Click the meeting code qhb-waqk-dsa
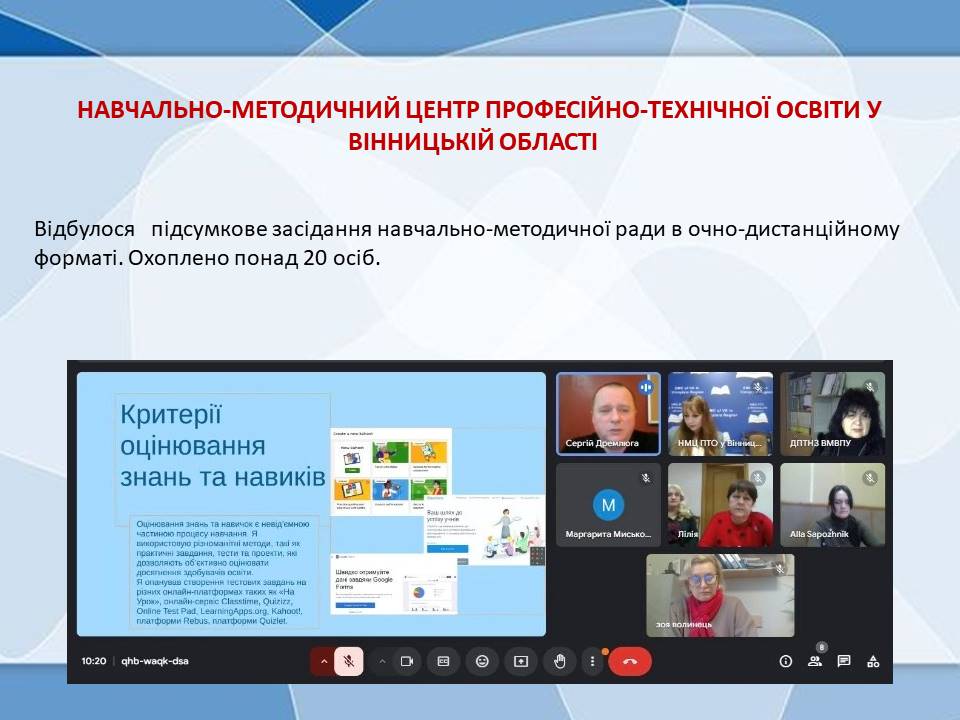The height and width of the screenshot is (720, 960). pyautogui.click(x=155, y=661)
